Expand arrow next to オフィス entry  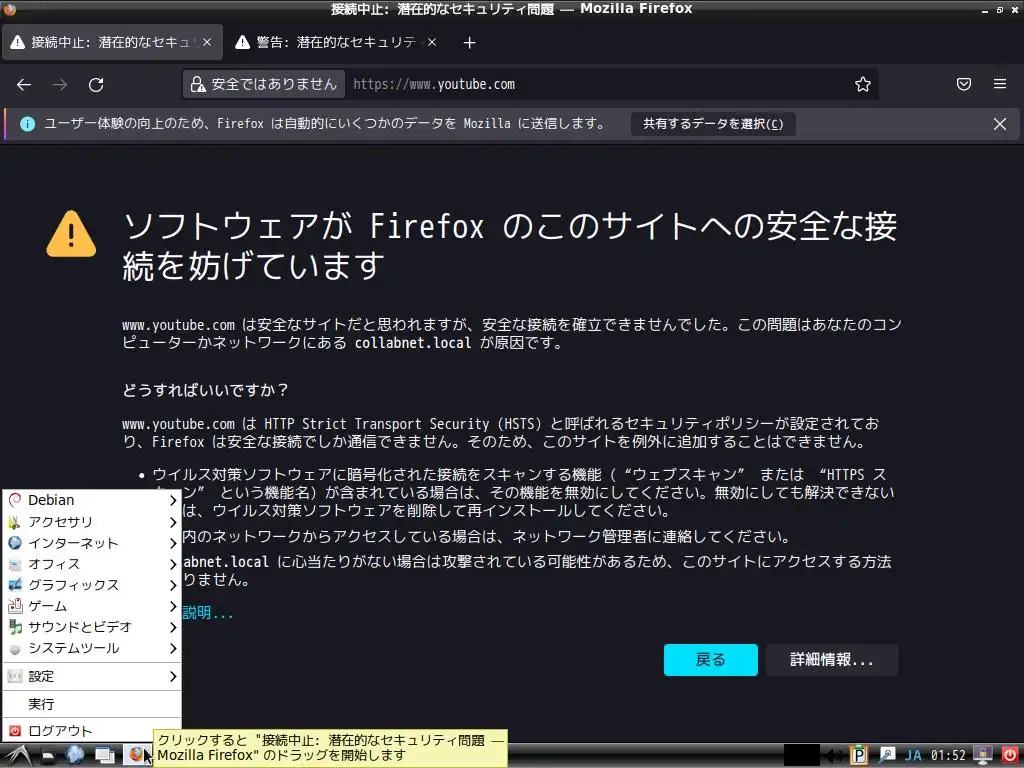click(173, 564)
